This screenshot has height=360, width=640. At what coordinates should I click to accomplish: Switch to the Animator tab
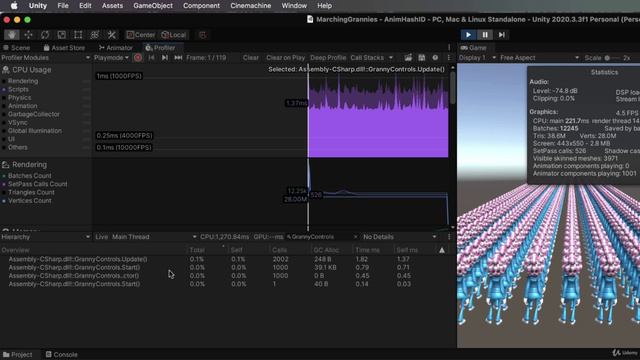(x=116, y=48)
